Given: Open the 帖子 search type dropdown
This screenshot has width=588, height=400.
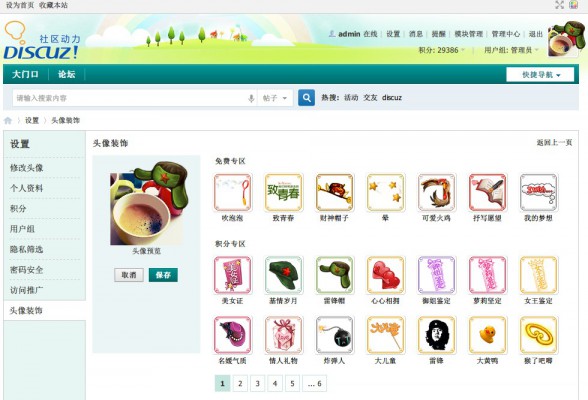Looking at the screenshot, I should tap(275, 98).
